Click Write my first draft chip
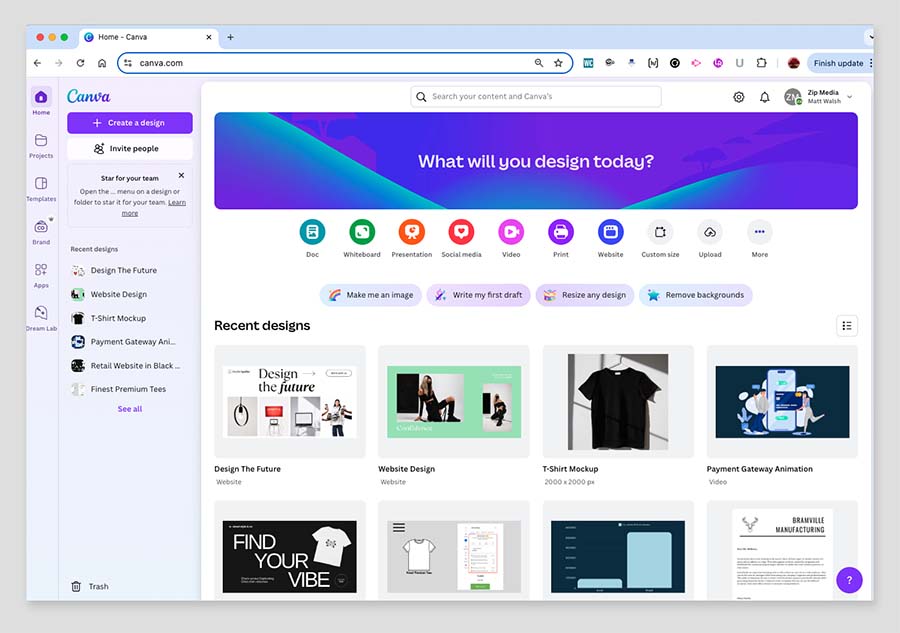The image size is (900, 633). click(479, 295)
